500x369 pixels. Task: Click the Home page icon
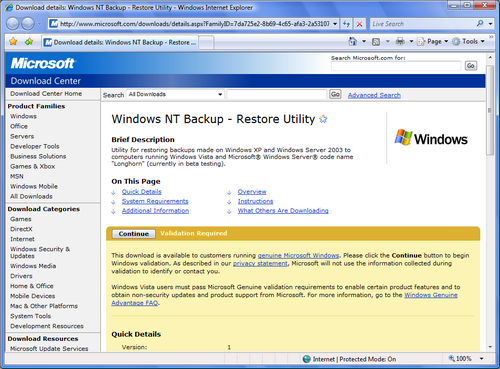click(x=352, y=41)
